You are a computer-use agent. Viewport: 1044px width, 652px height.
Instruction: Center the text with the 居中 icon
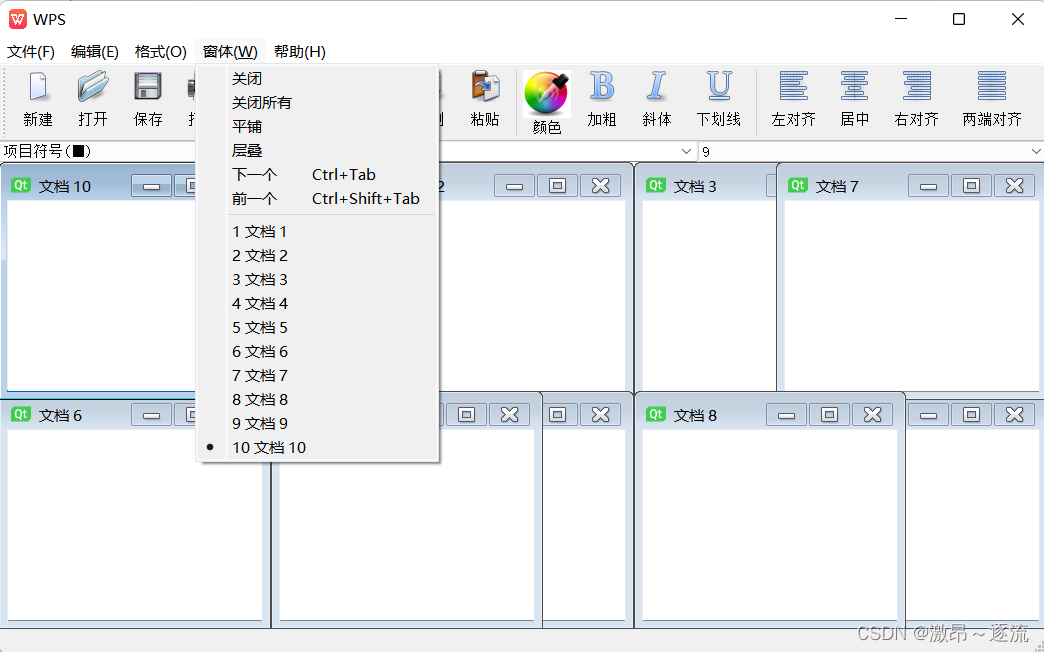pos(855,100)
